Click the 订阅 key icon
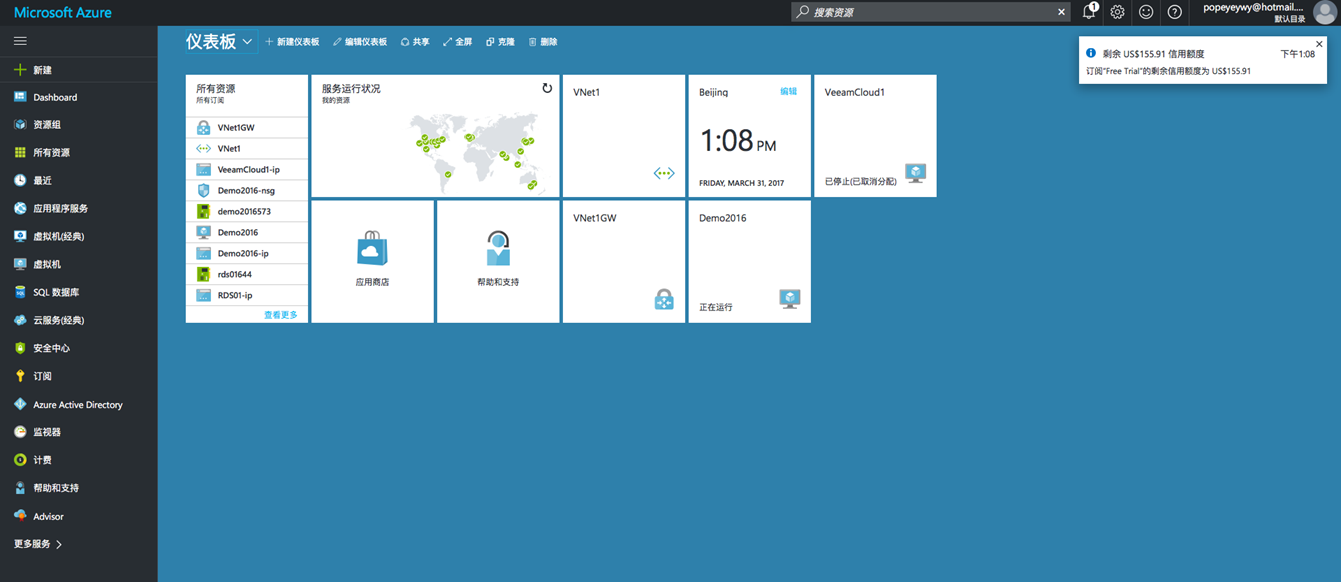Image resolution: width=1341 pixels, height=582 pixels. (x=20, y=376)
